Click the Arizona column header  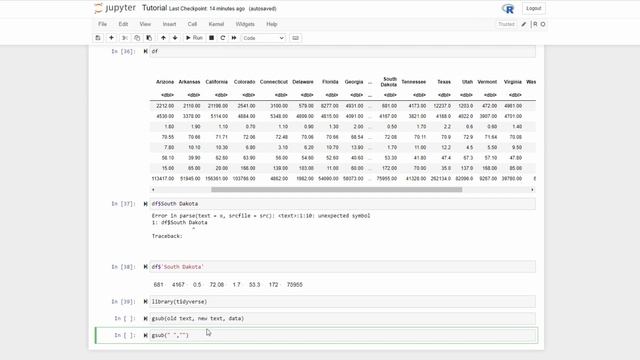click(x=165, y=82)
